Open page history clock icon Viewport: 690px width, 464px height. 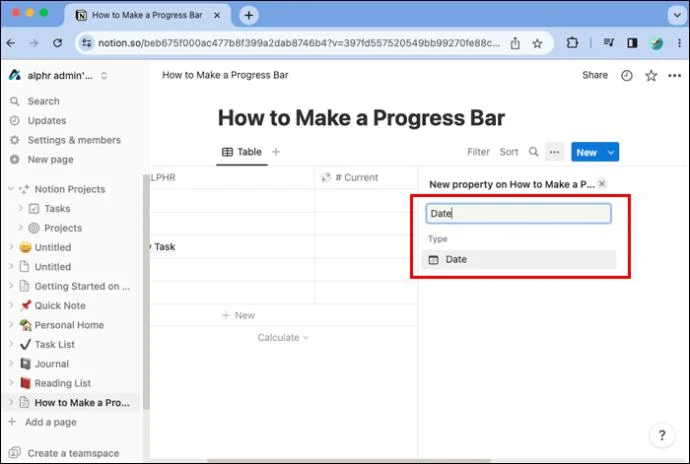click(x=627, y=76)
